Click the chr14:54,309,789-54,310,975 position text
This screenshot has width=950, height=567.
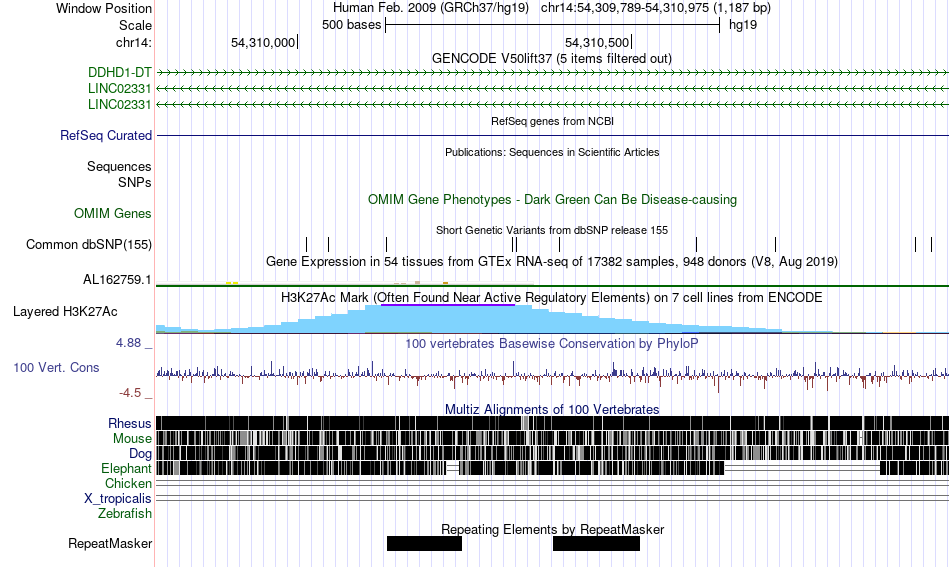click(656, 8)
